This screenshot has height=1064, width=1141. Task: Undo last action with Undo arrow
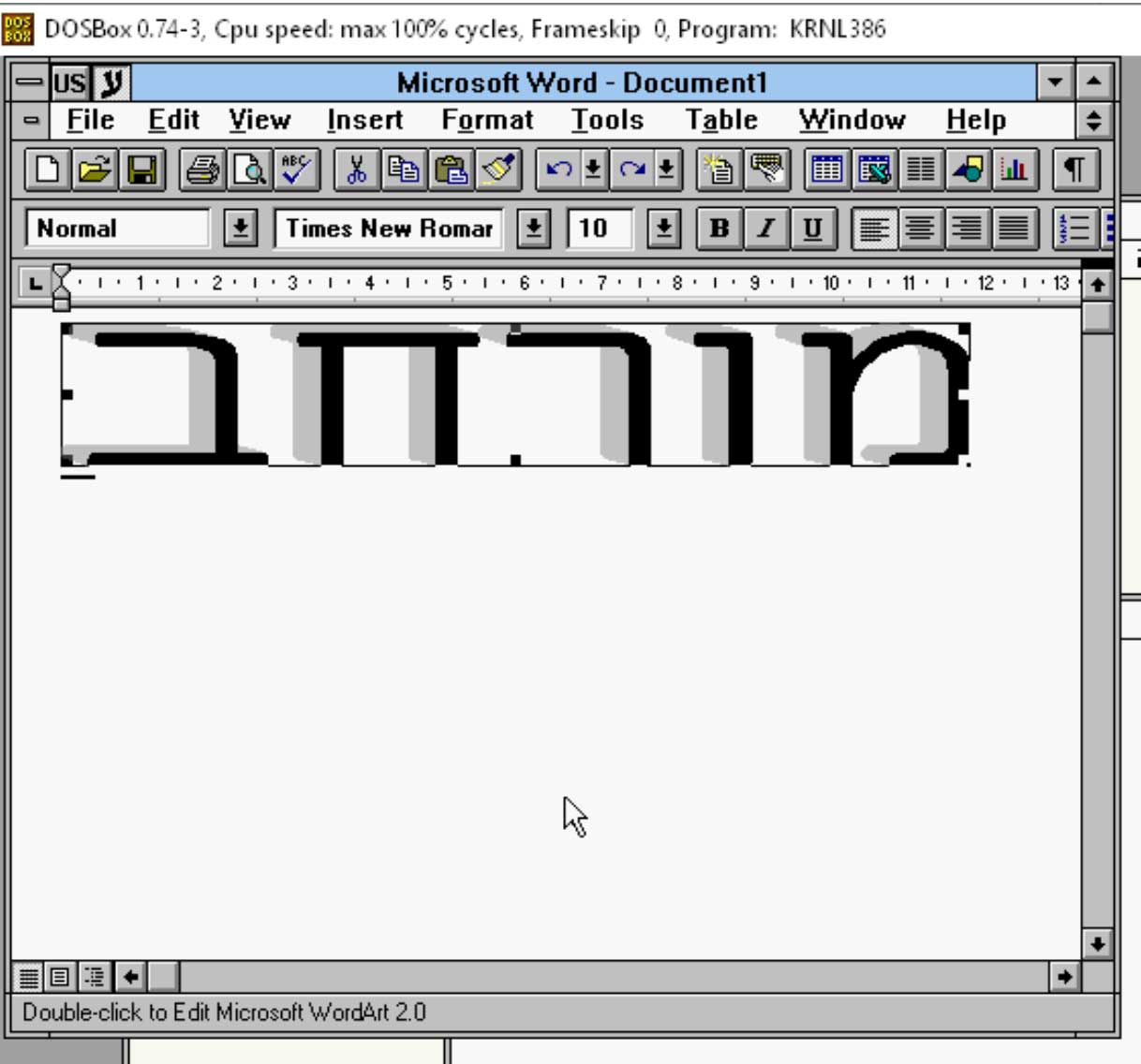[559, 170]
